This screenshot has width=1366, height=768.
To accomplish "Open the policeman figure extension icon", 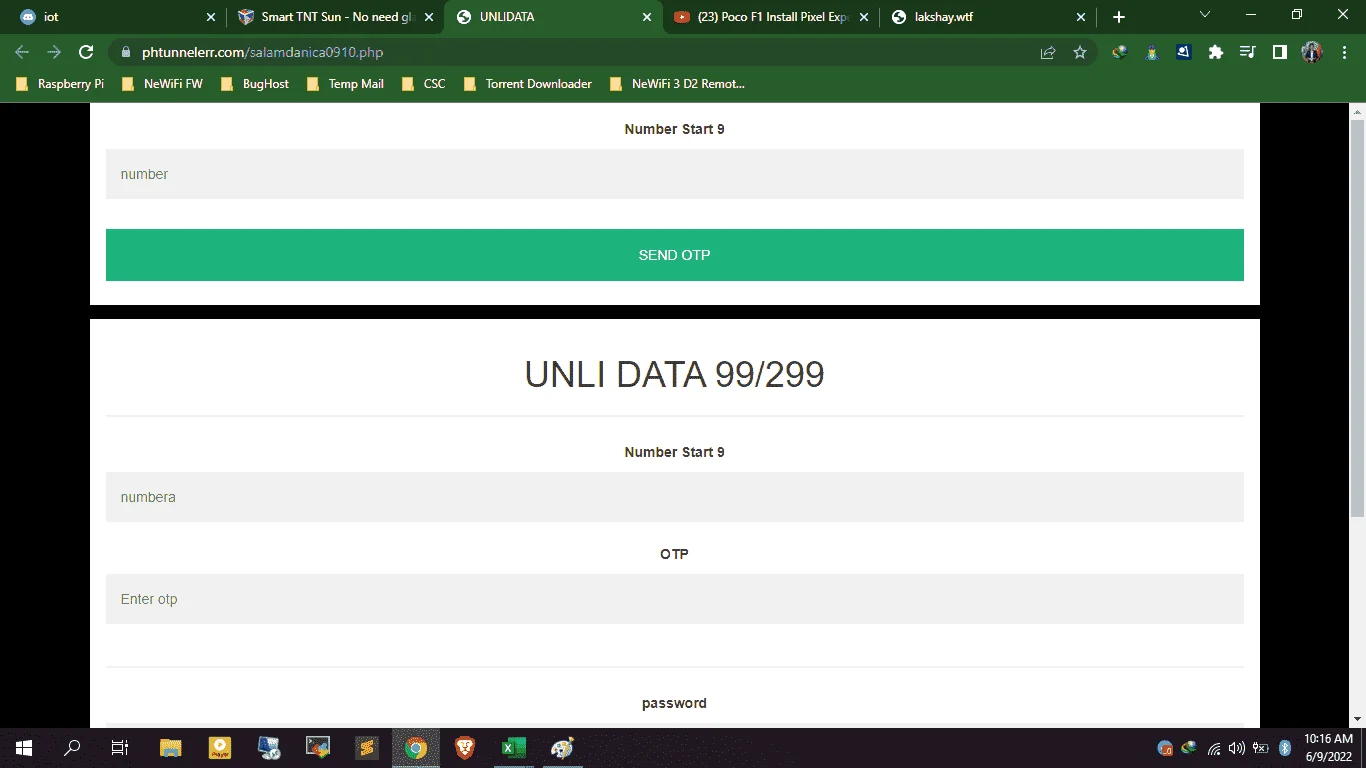I will click(1152, 53).
